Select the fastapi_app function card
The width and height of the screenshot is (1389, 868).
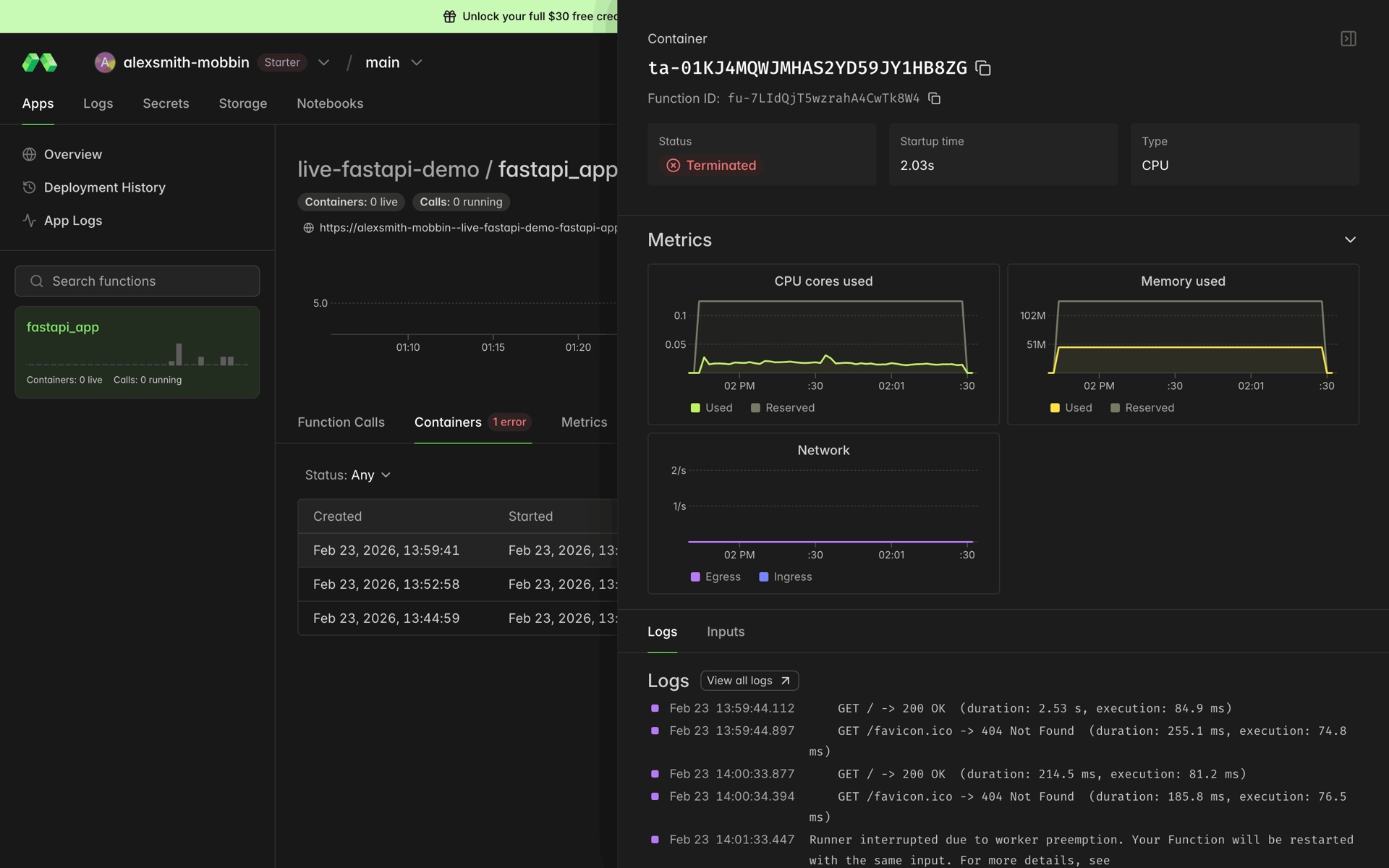(x=137, y=352)
